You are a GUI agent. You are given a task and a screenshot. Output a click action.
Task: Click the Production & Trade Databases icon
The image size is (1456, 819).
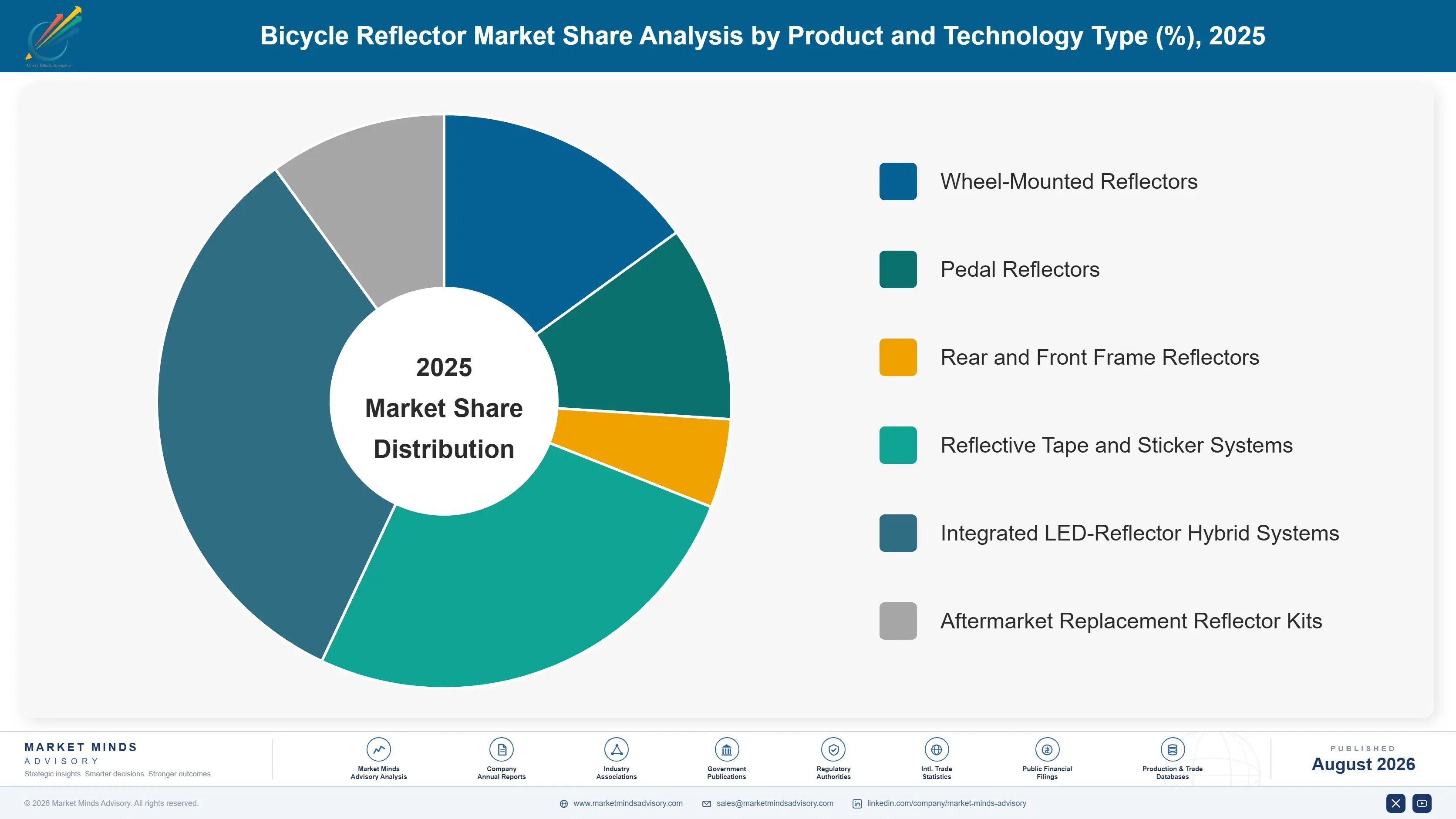1172,749
